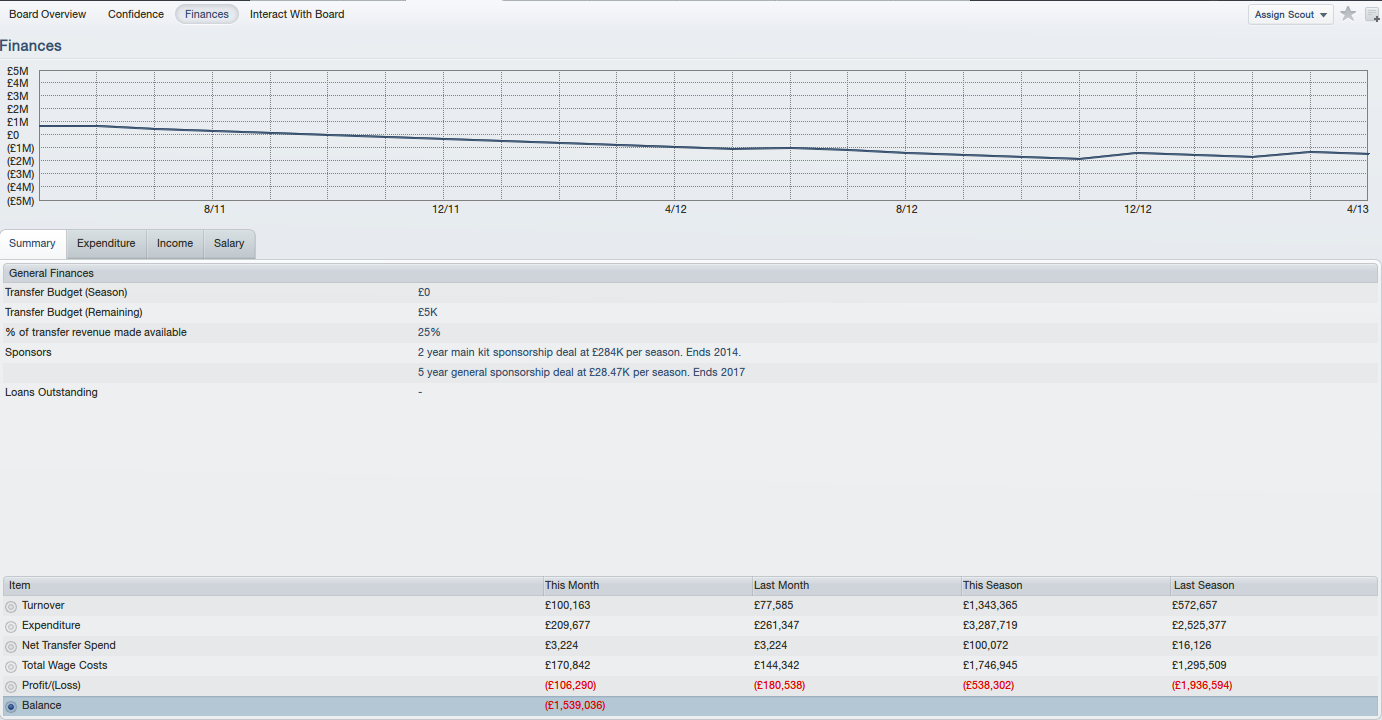Open the Salary tab
Image resolution: width=1382 pixels, height=720 pixels.
pyautogui.click(x=229, y=244)
